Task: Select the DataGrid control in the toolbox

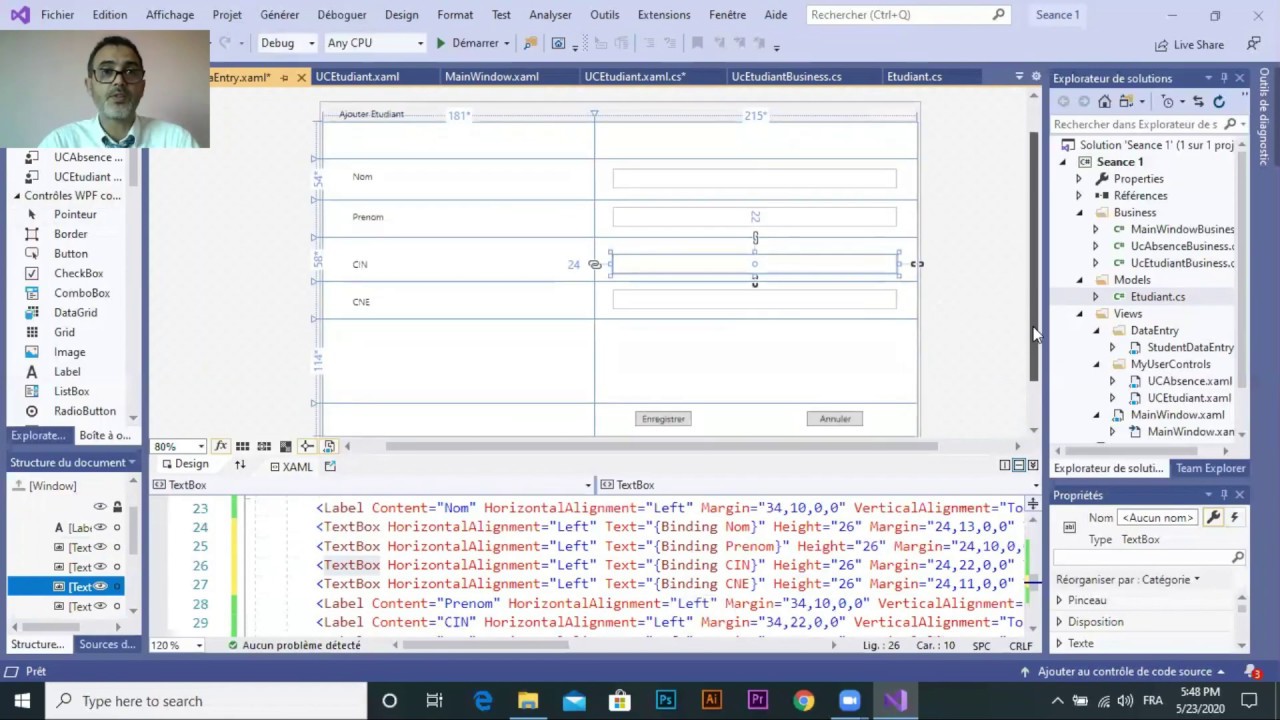Action: click(75, 313)
